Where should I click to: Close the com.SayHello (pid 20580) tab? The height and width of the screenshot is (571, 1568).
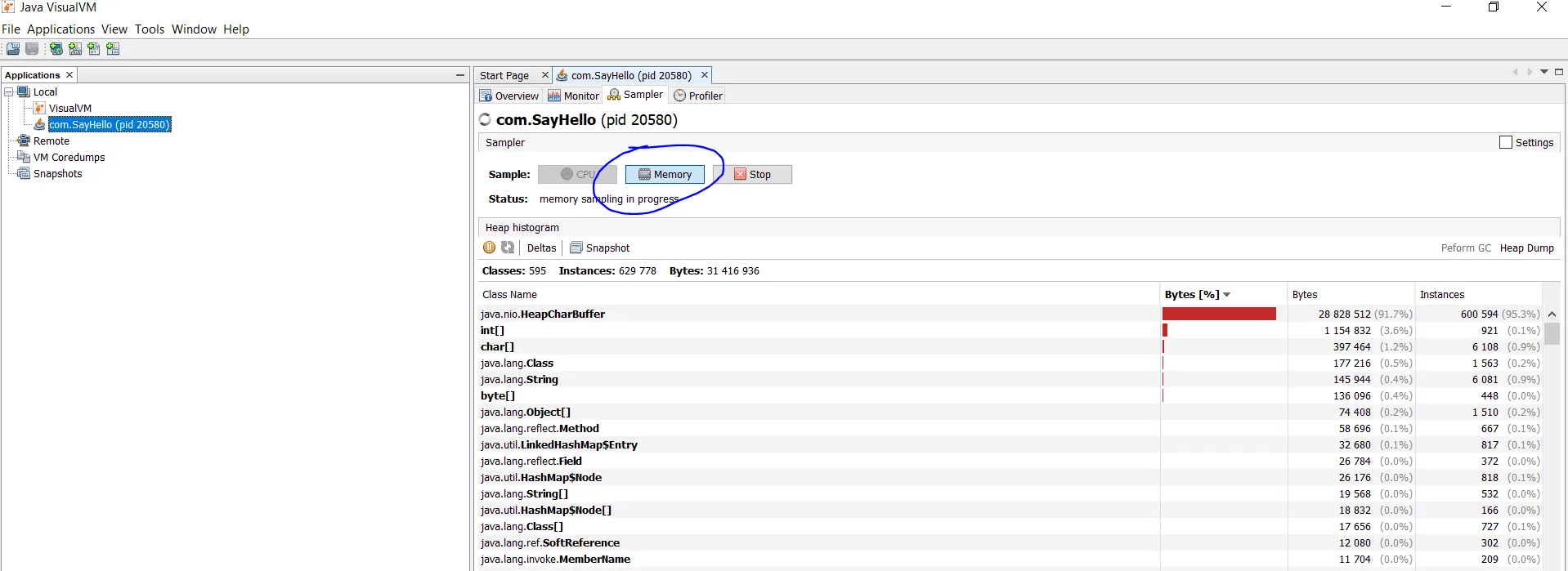[x=705, y=75]
